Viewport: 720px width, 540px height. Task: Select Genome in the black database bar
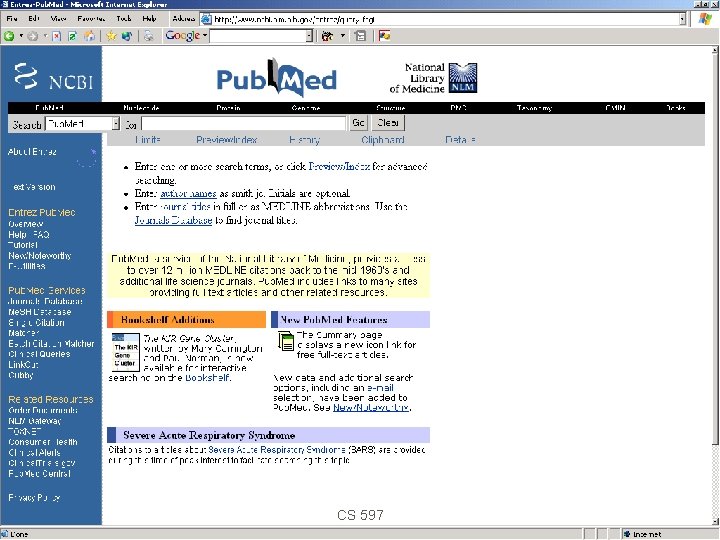point(306,108)
